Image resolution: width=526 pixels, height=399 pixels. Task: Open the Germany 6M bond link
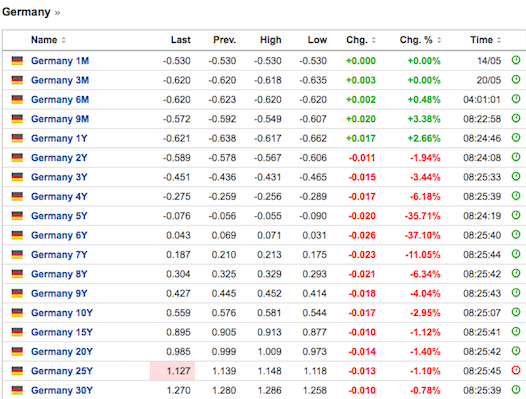tap(60, 100)
